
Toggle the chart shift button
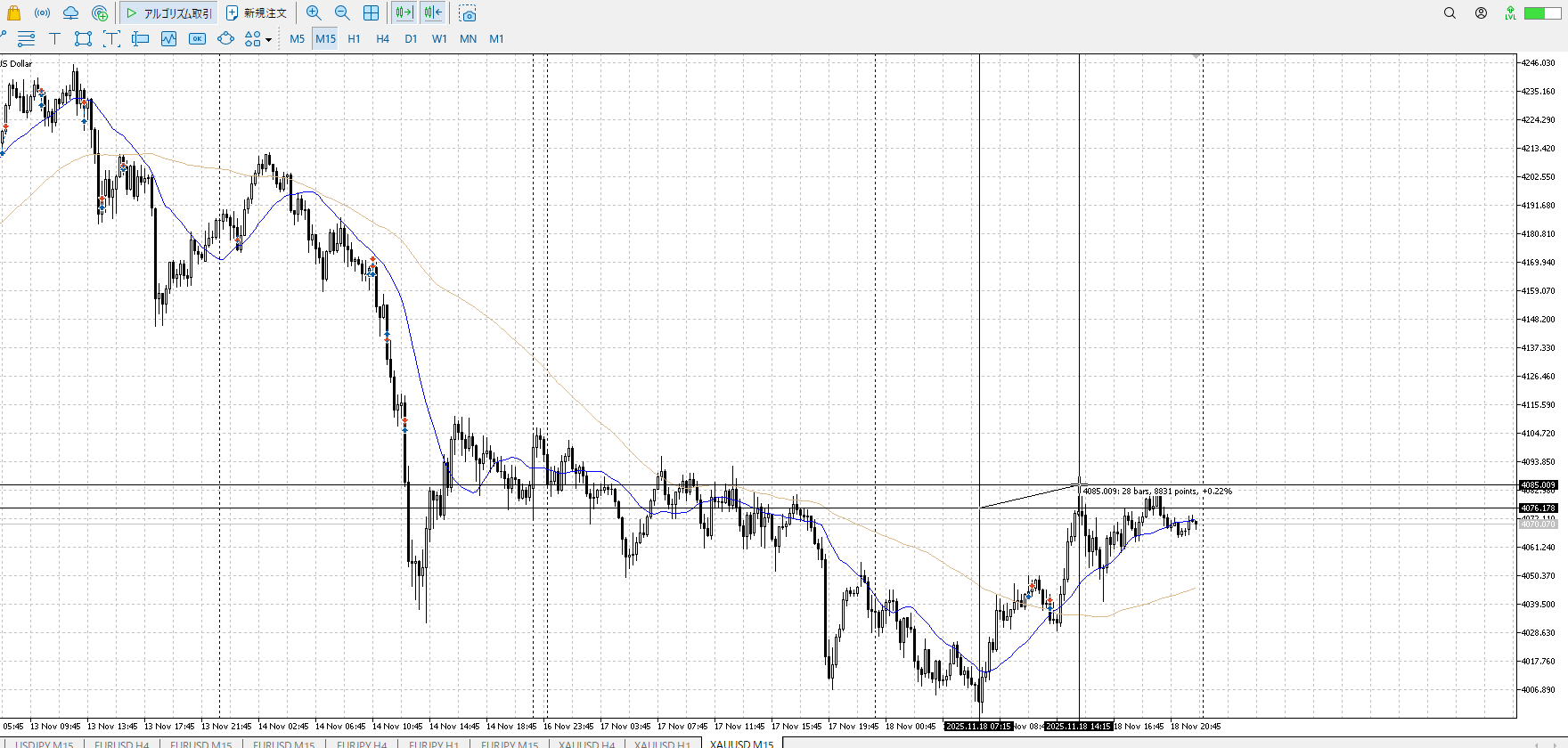pos(433,12)
